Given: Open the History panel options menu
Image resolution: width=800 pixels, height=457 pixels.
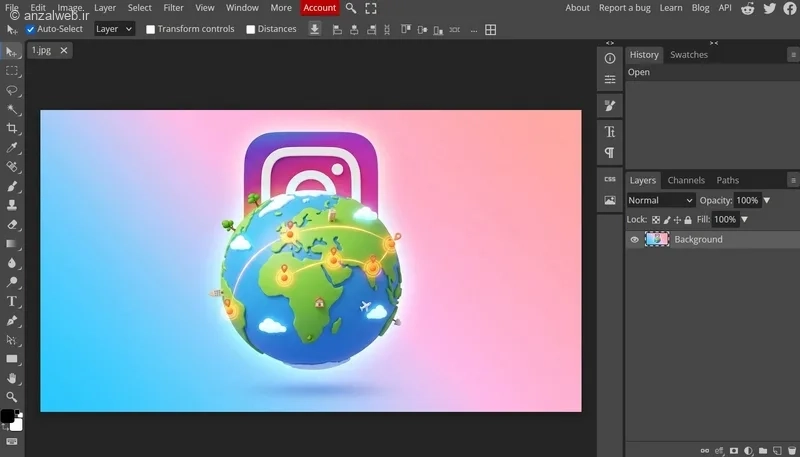Looking at the screenshot, I should [793, 55].
